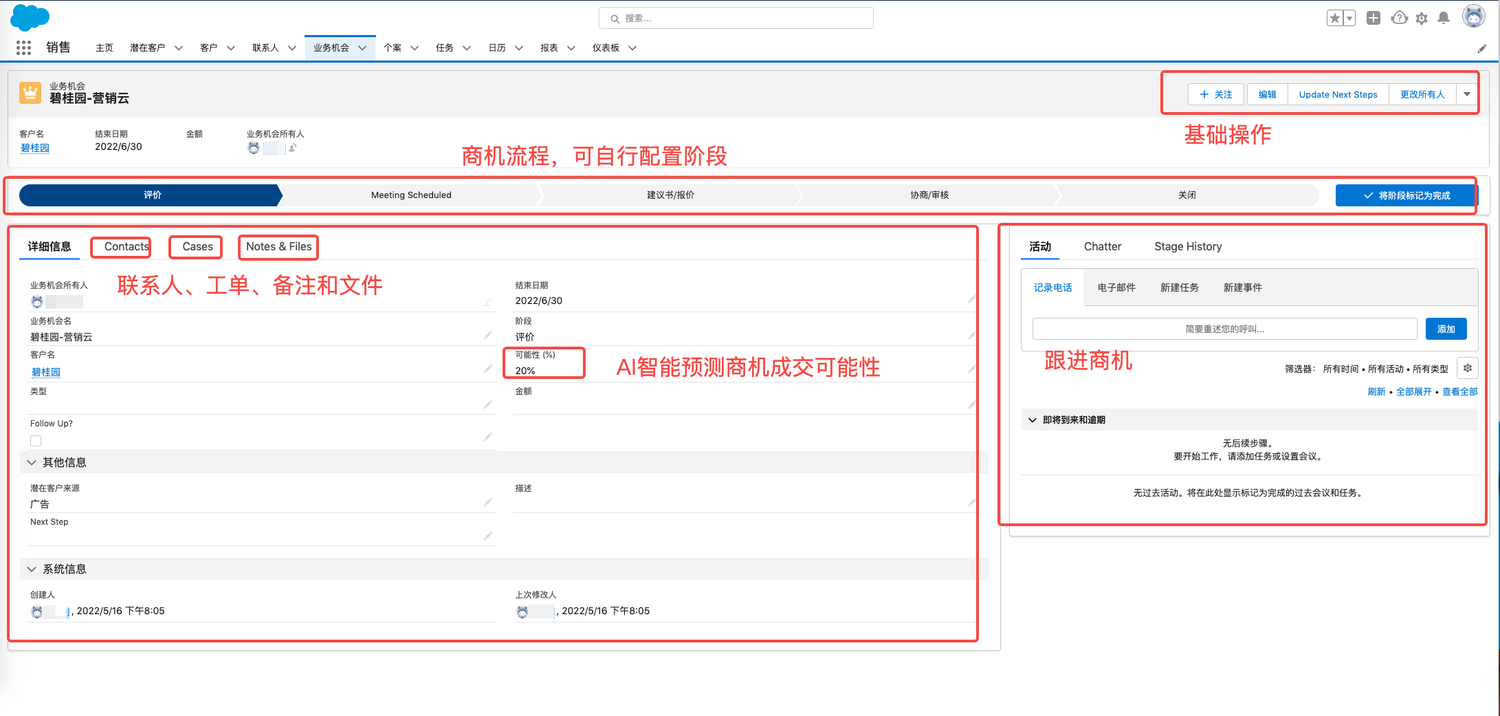
Task: Edit the 阶段 field pencil
Action: [x=972, y=336]
